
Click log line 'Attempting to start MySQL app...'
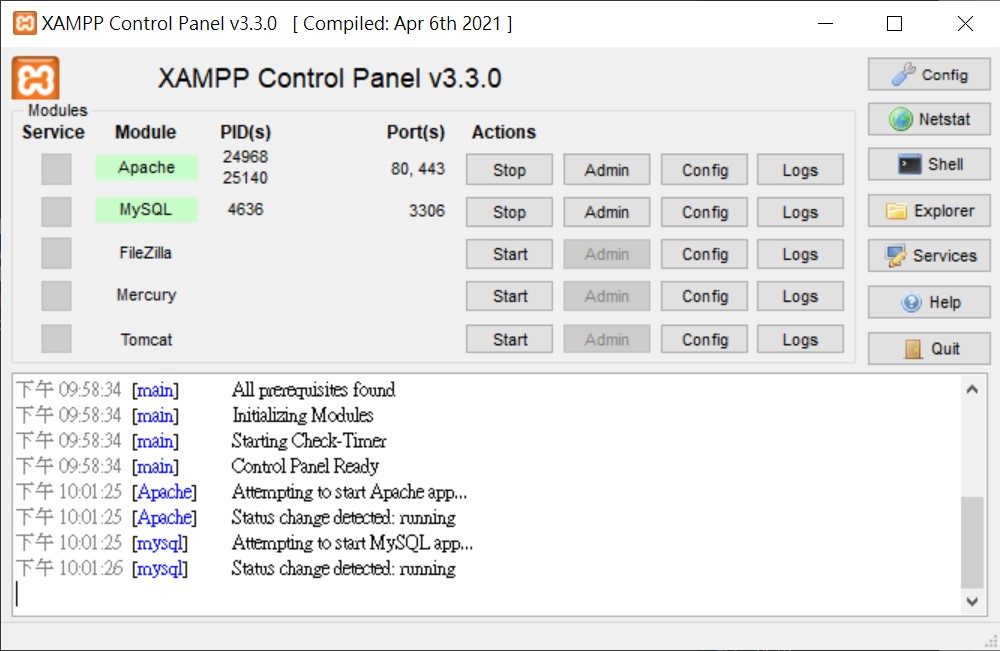[352, 543]
